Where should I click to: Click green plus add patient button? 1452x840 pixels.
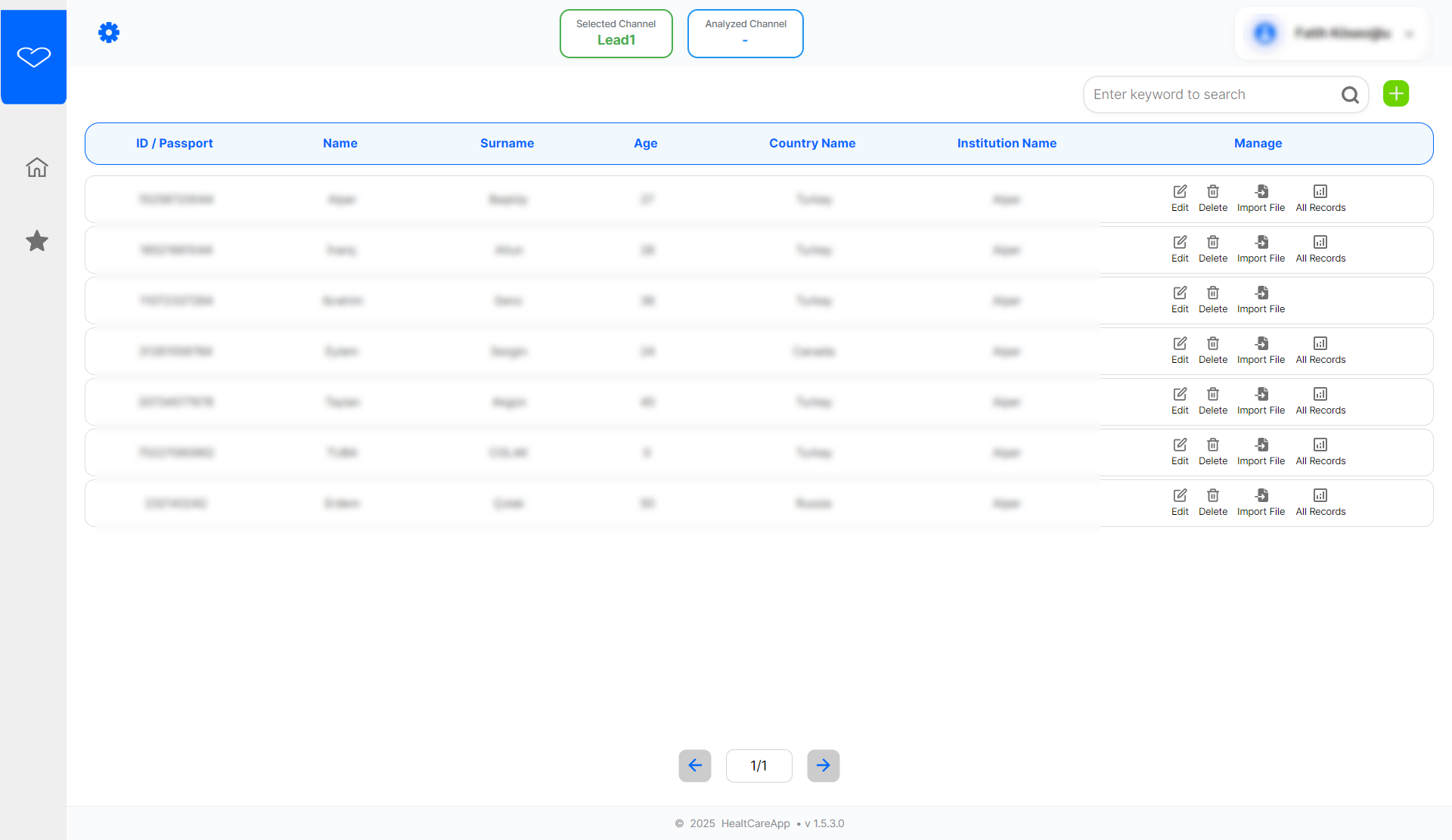(x=1395, y=94)
